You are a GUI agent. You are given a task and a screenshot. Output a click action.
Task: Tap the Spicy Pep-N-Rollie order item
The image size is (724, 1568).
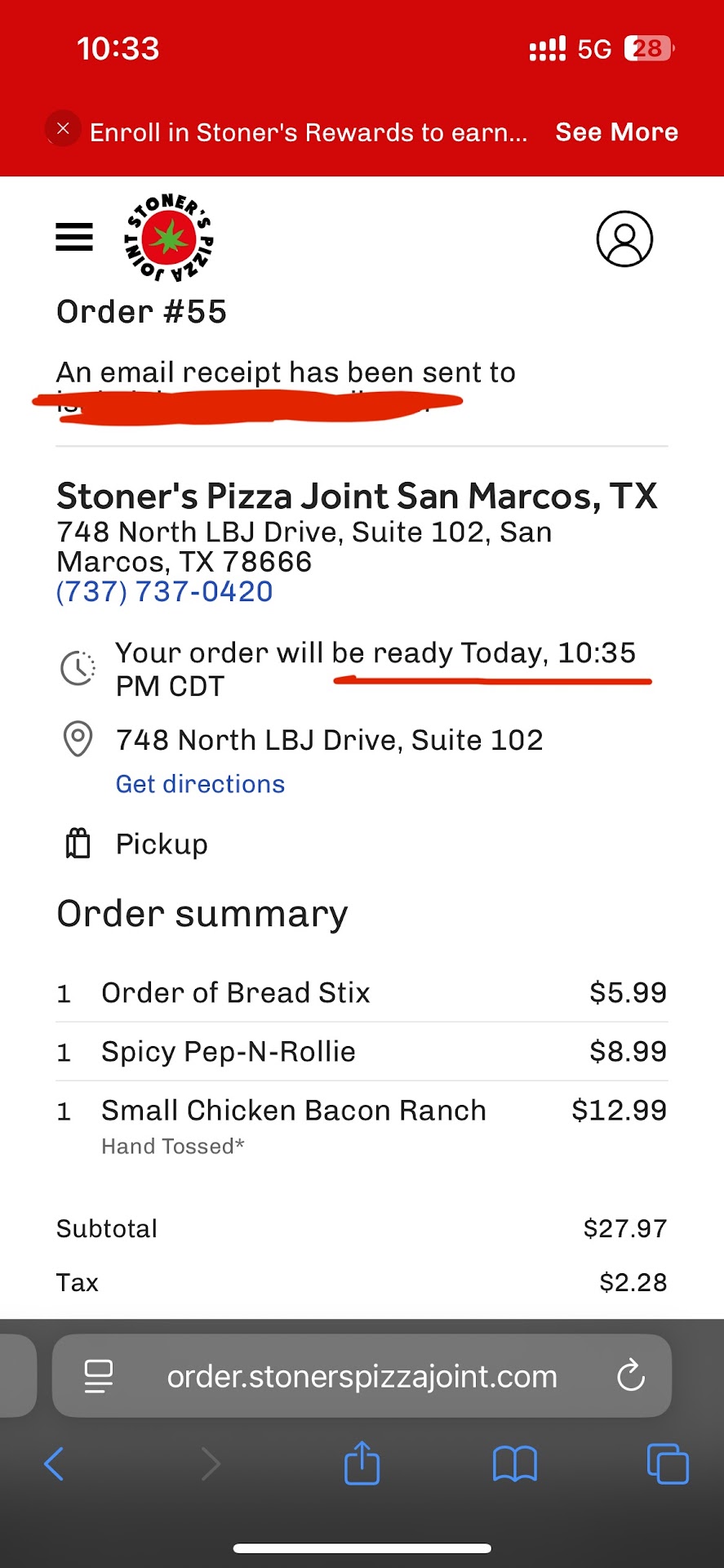coord(229,1052)
